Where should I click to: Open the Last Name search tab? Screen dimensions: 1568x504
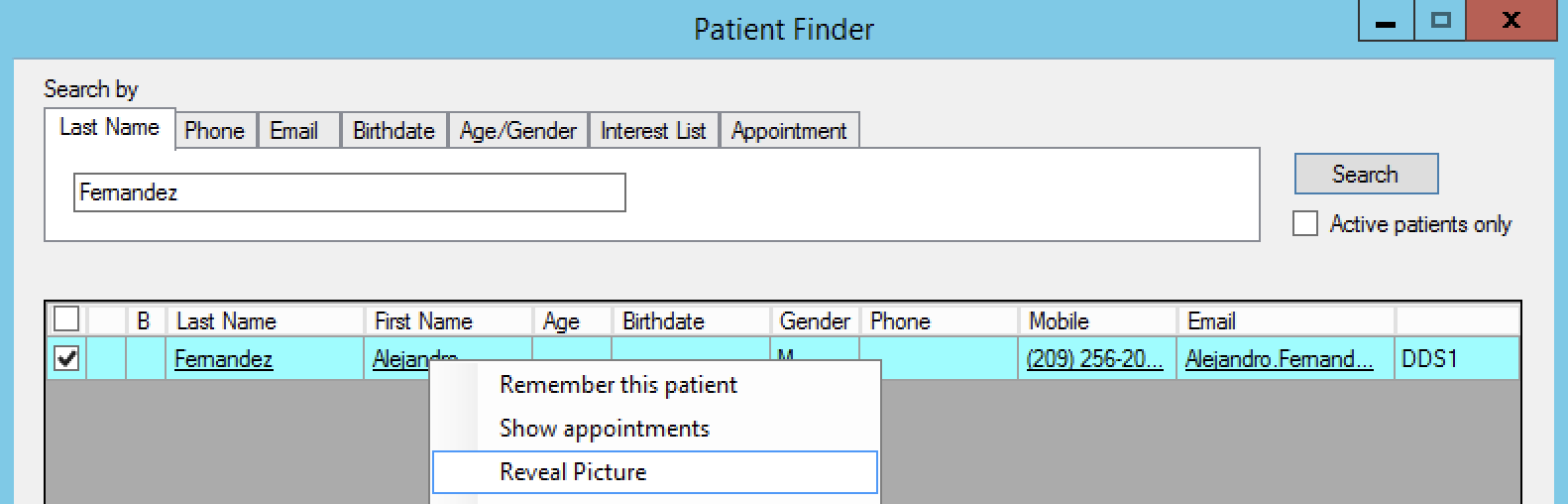(109, 128)
